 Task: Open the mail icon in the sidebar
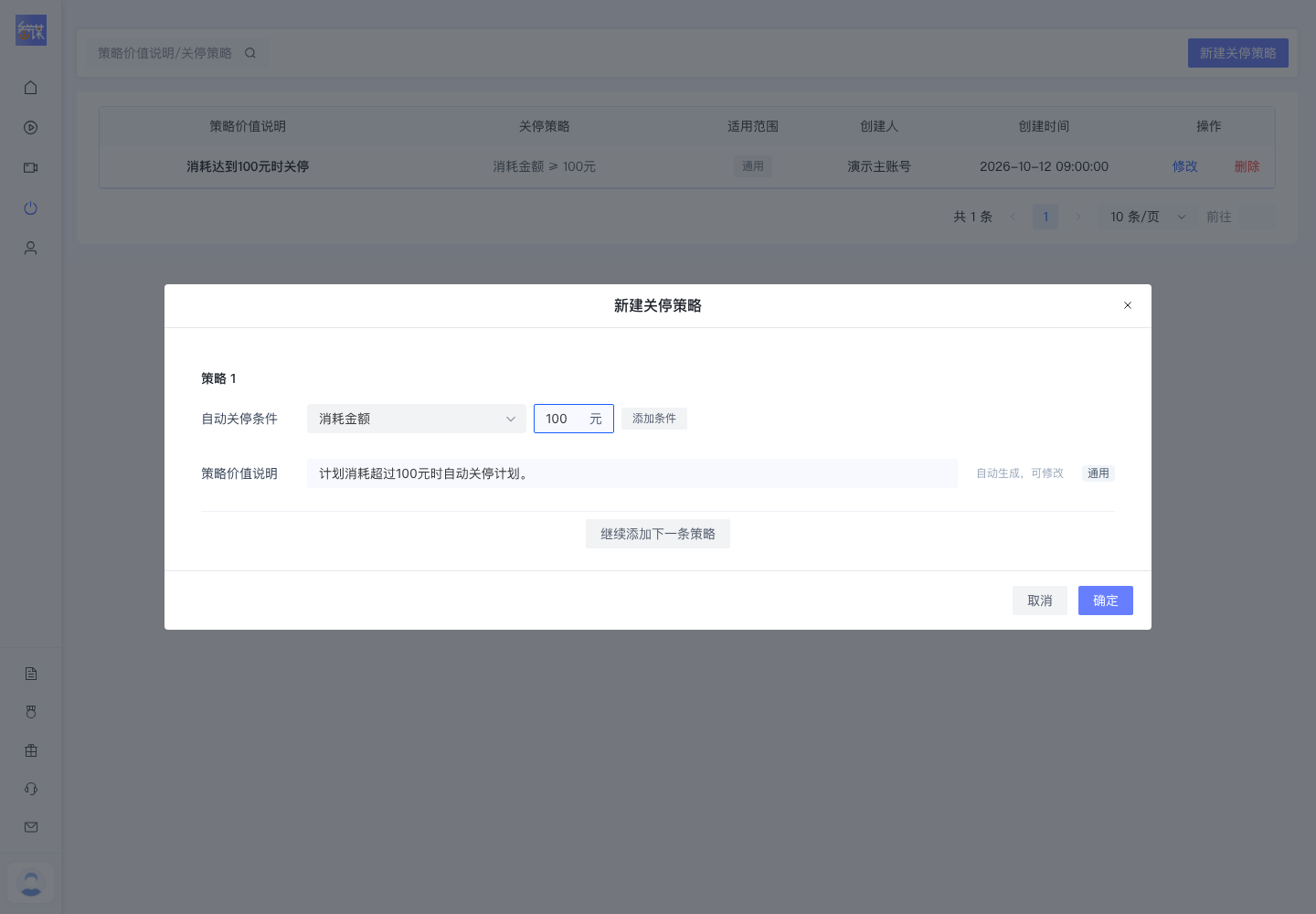(x=31, y=827)
